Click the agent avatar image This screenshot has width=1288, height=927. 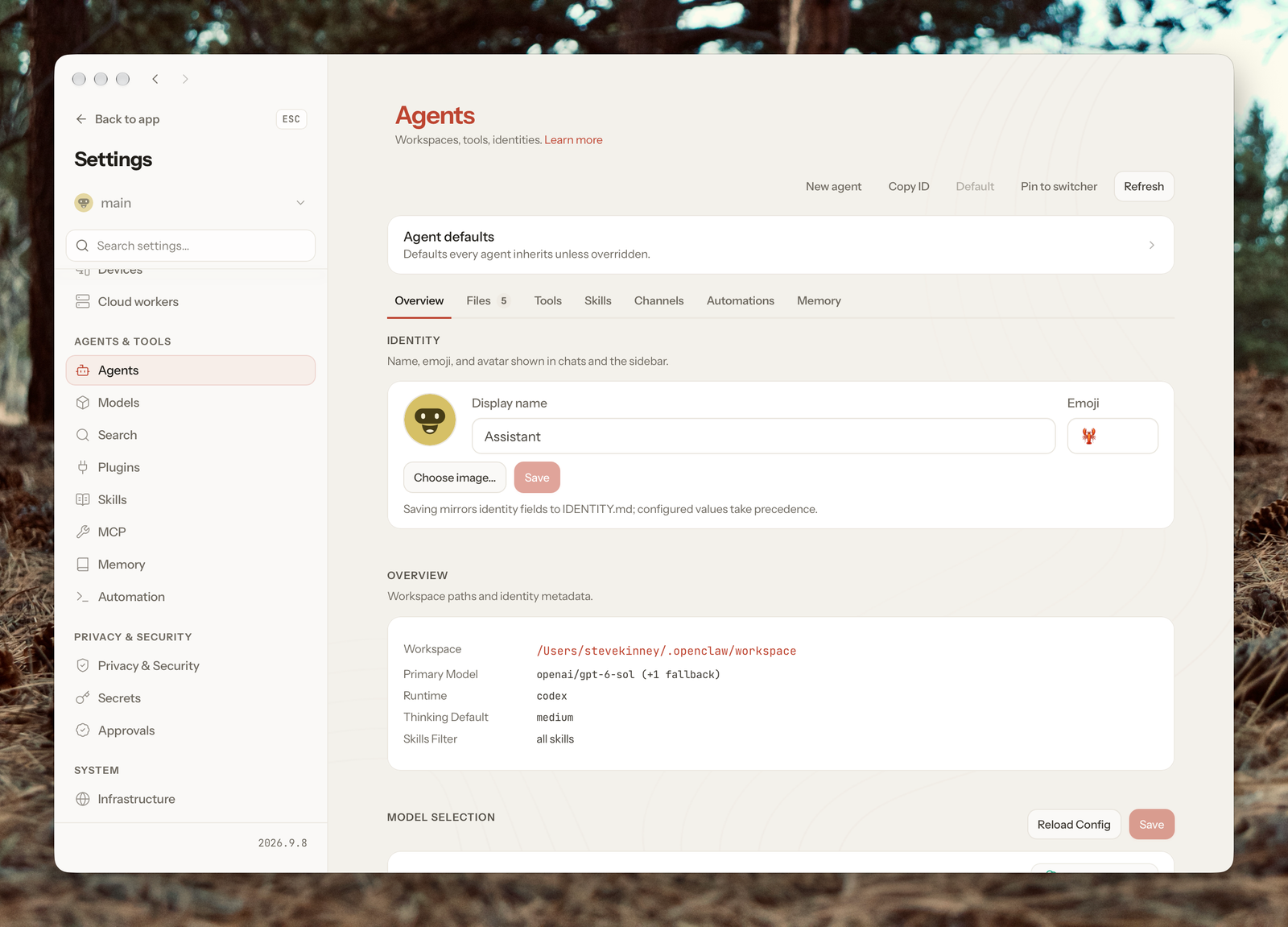[x=430, y=420]
